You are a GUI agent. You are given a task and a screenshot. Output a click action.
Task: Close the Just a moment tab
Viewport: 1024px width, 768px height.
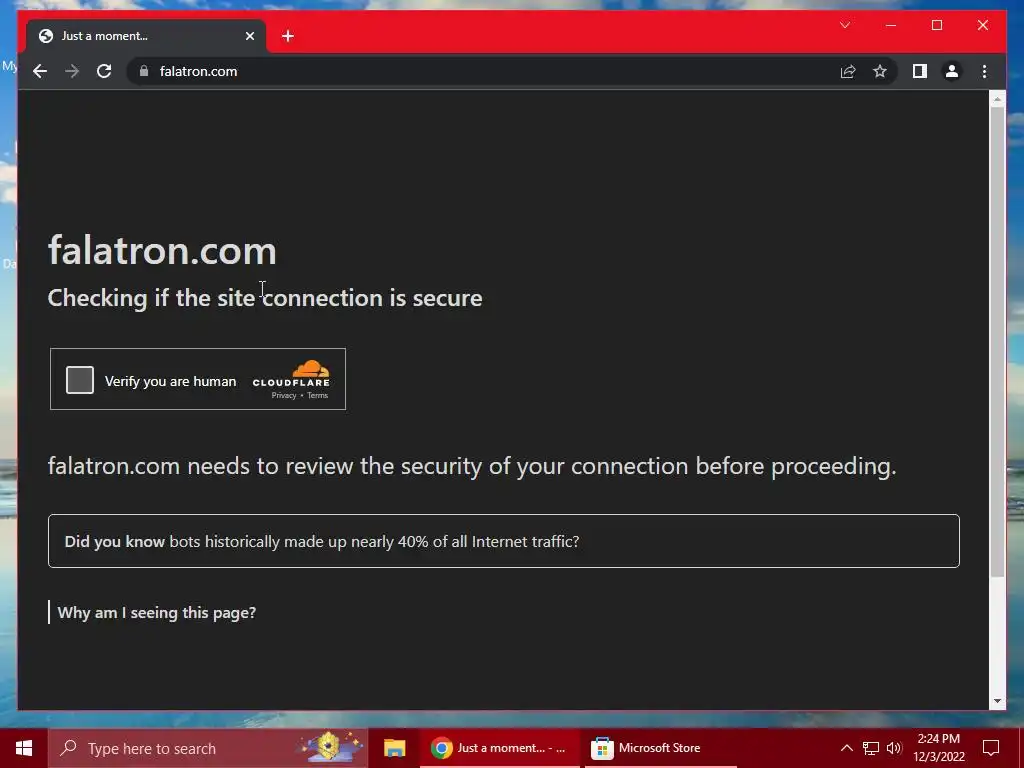tap(249, 36)
